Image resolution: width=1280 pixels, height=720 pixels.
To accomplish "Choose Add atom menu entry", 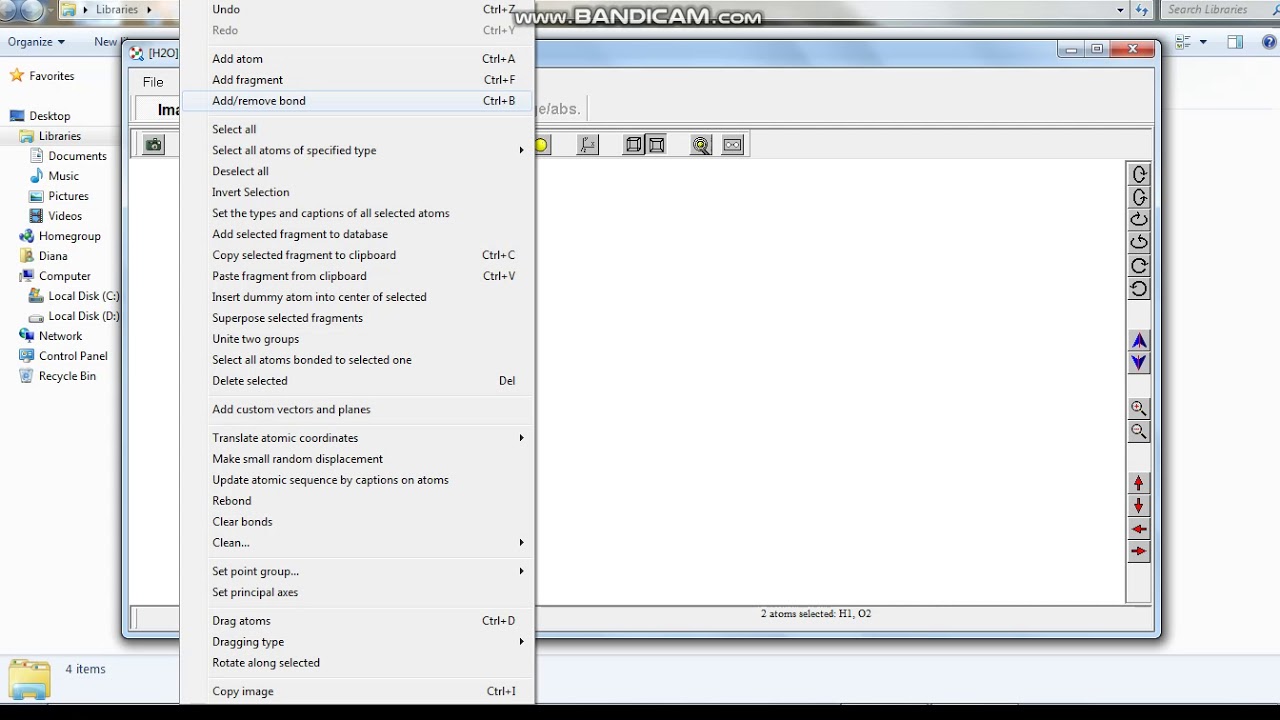I will click(358, 59).
